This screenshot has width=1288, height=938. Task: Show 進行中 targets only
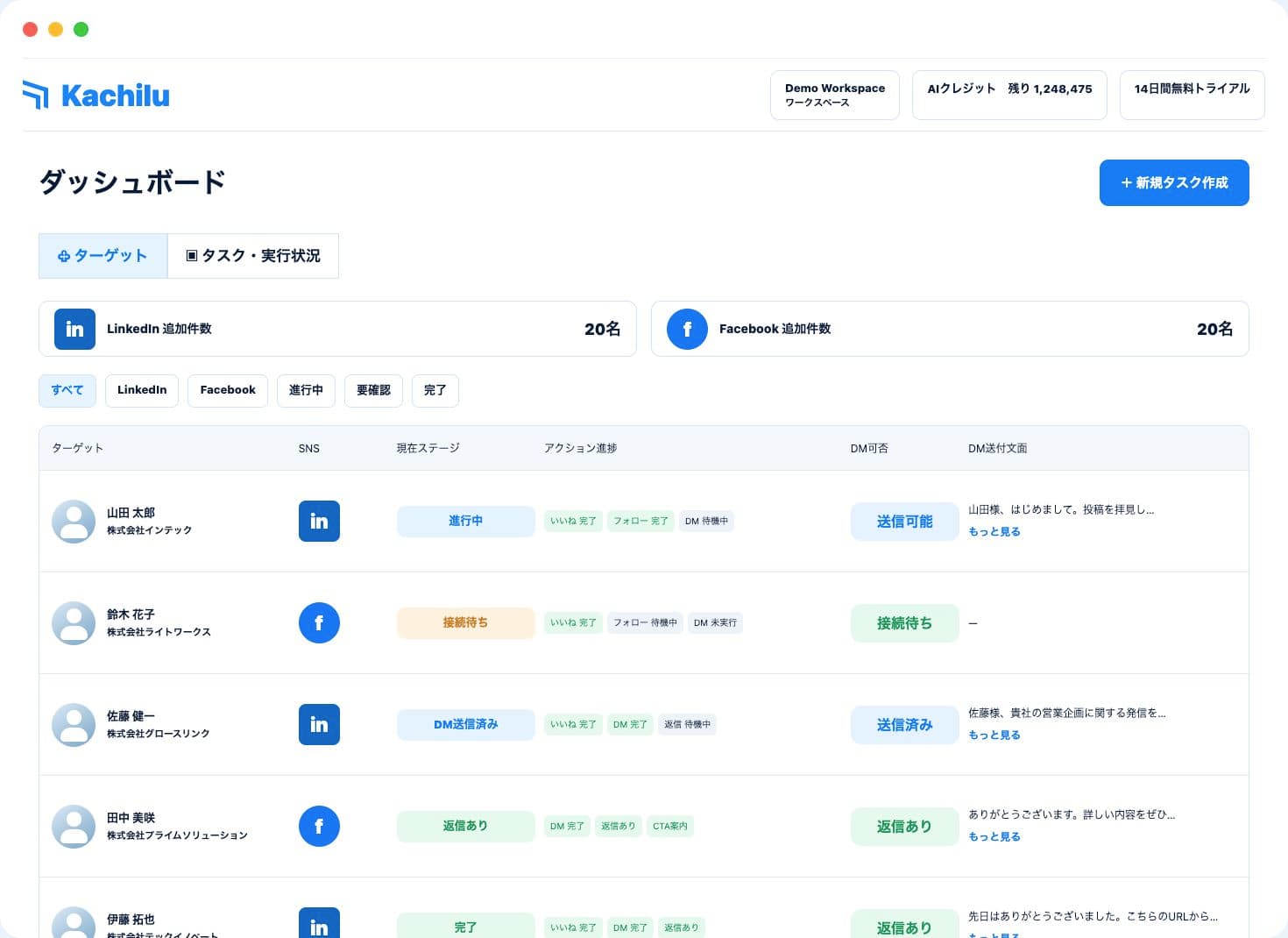pyautogui.click(x=306, y=390)
